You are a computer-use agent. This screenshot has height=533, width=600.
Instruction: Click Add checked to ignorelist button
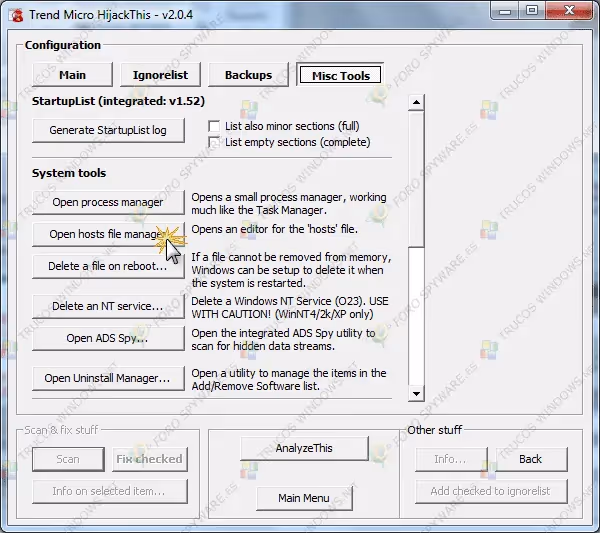tap(491, 491)
